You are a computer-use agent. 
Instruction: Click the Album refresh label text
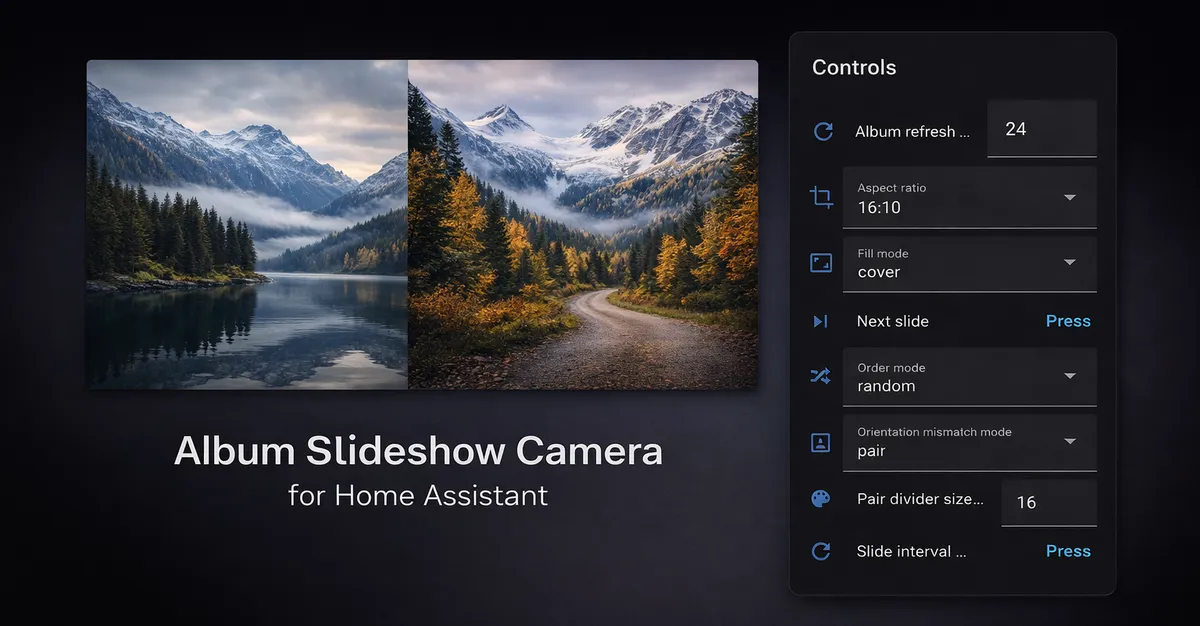tap(913, 131)
